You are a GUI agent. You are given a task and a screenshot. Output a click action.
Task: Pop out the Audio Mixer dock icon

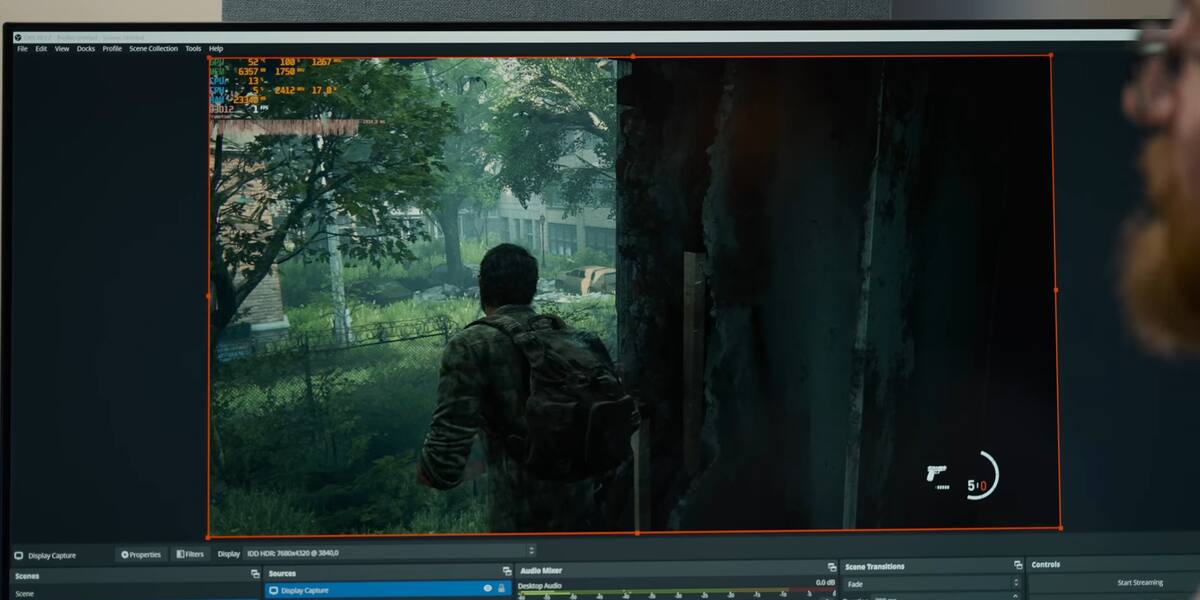tap(832, 568)
